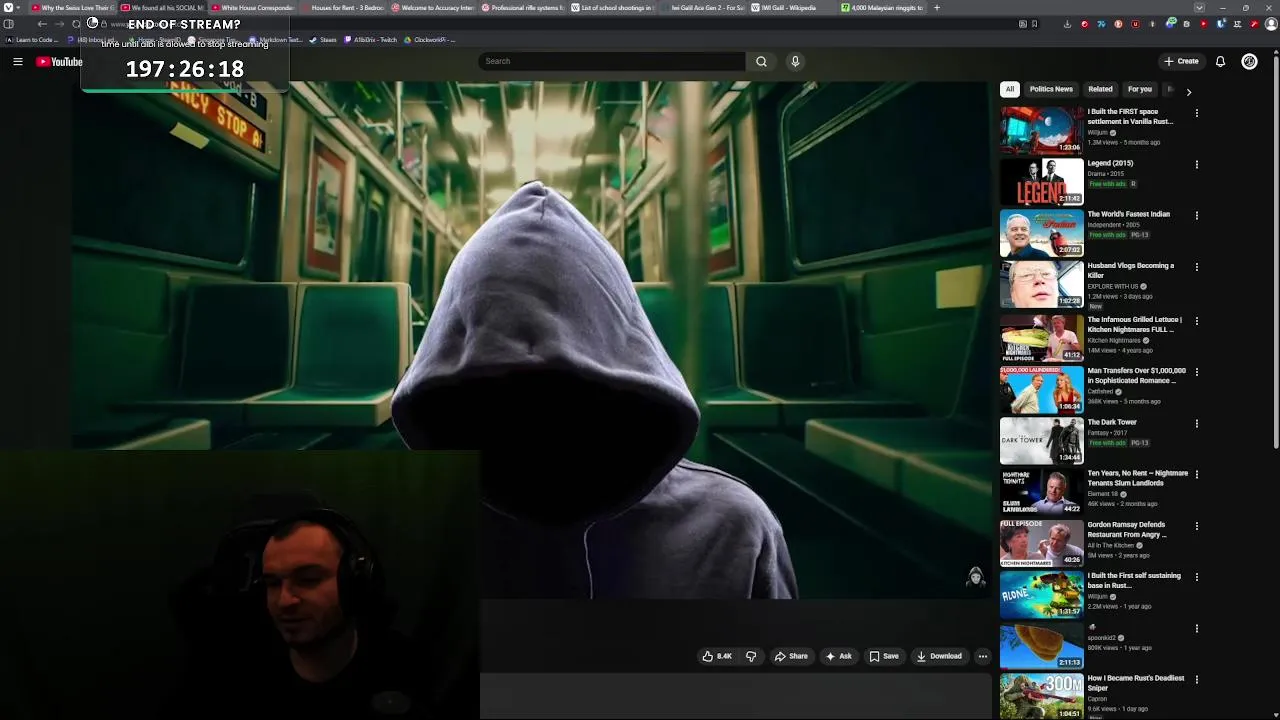Open 'The Infamous Grilled Lettuce' video title
The image size is (1280, 720).
point(1135,325)
